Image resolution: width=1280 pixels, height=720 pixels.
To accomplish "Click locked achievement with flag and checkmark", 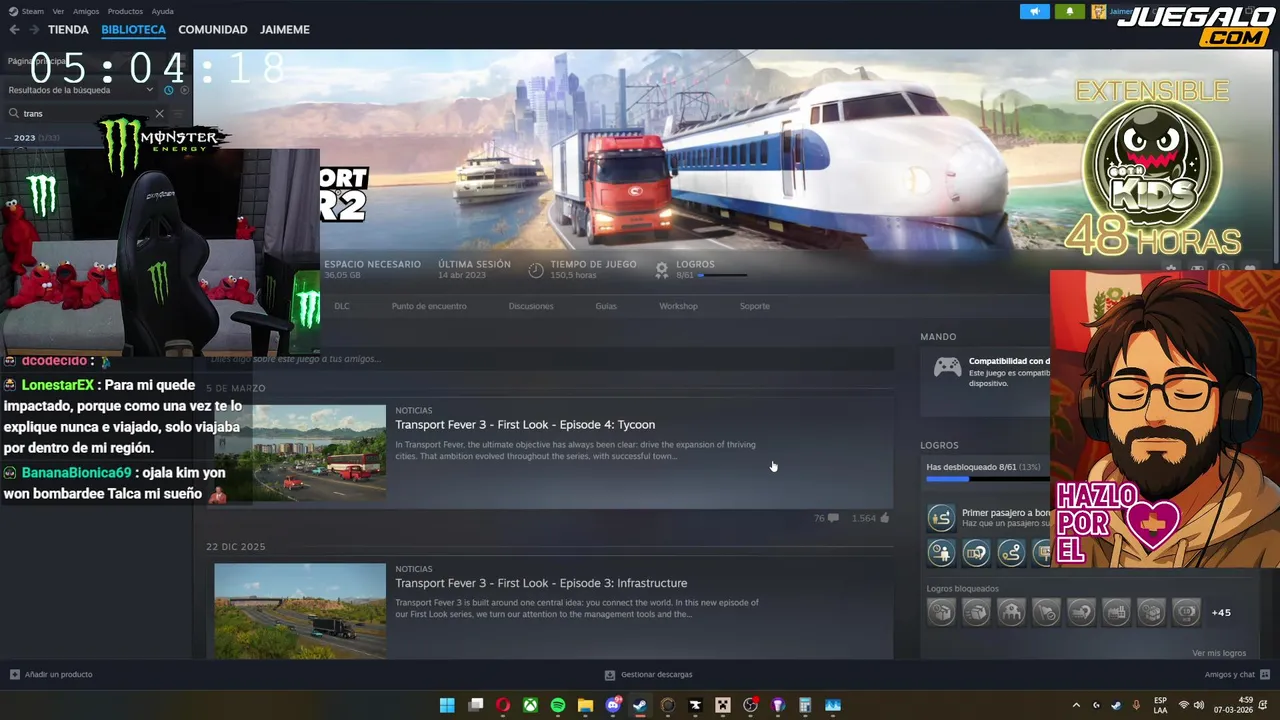I will (1046, 612).
